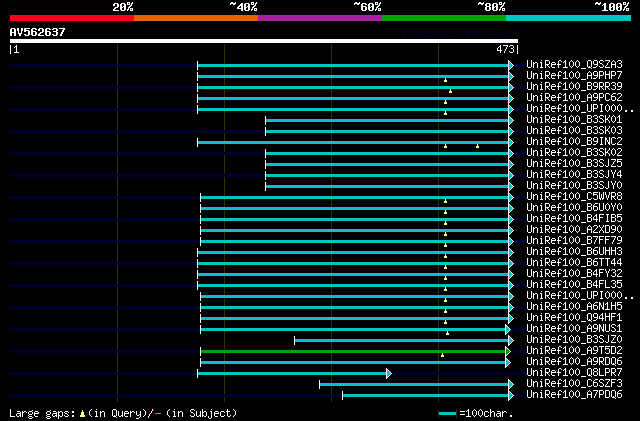Select the 'Large gaps' legend text
The image size is (640, 421).
(x=42, y=414)
